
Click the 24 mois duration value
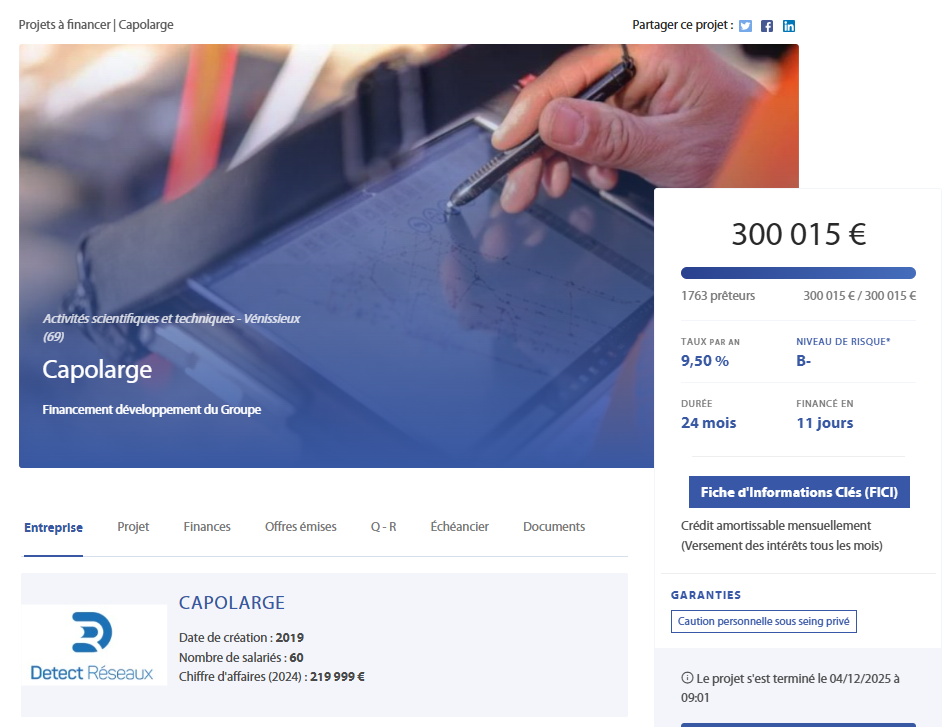tap(708, 423)
